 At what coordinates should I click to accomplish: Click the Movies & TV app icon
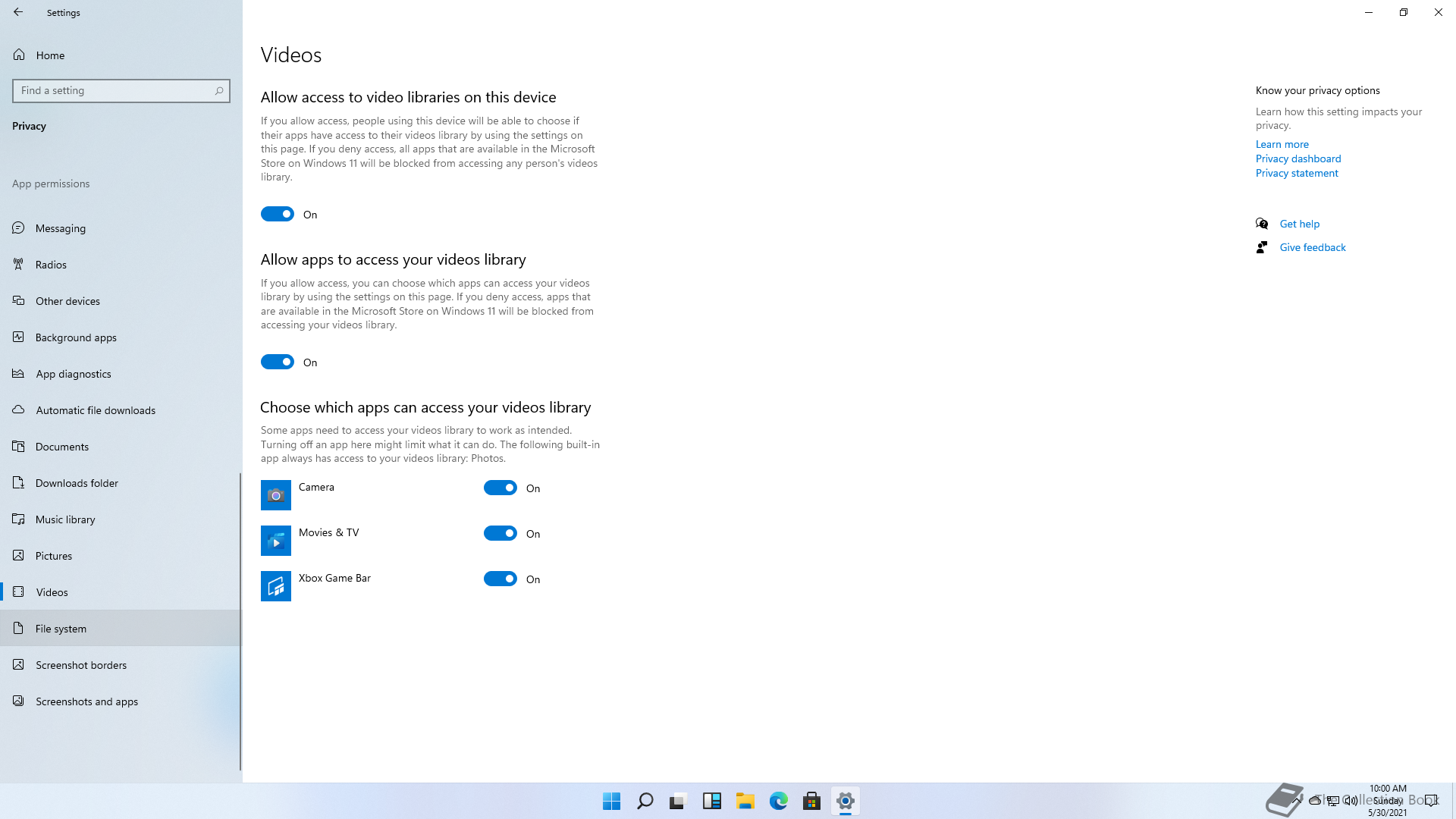click(276, 541)
